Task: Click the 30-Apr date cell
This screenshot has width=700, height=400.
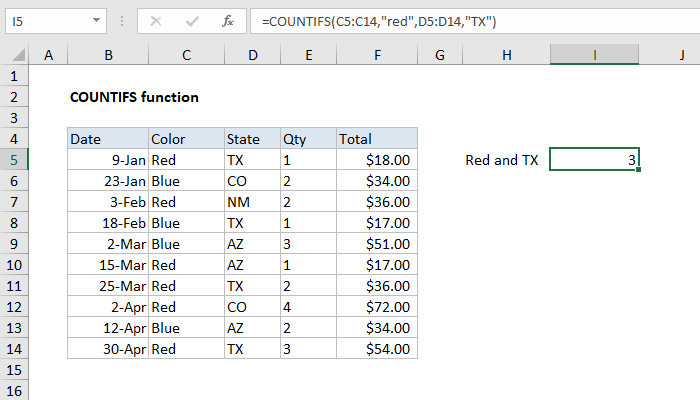Action: (107, 348)
